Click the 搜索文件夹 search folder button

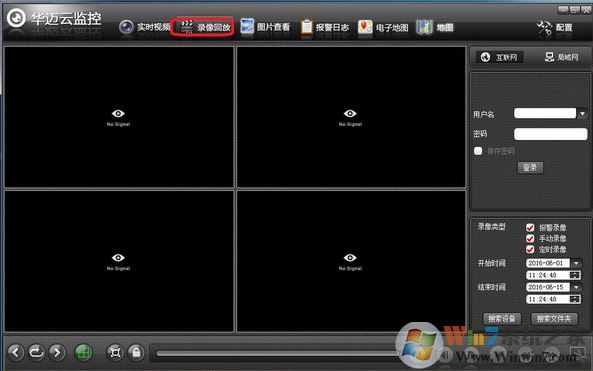(x=554, y=319)
